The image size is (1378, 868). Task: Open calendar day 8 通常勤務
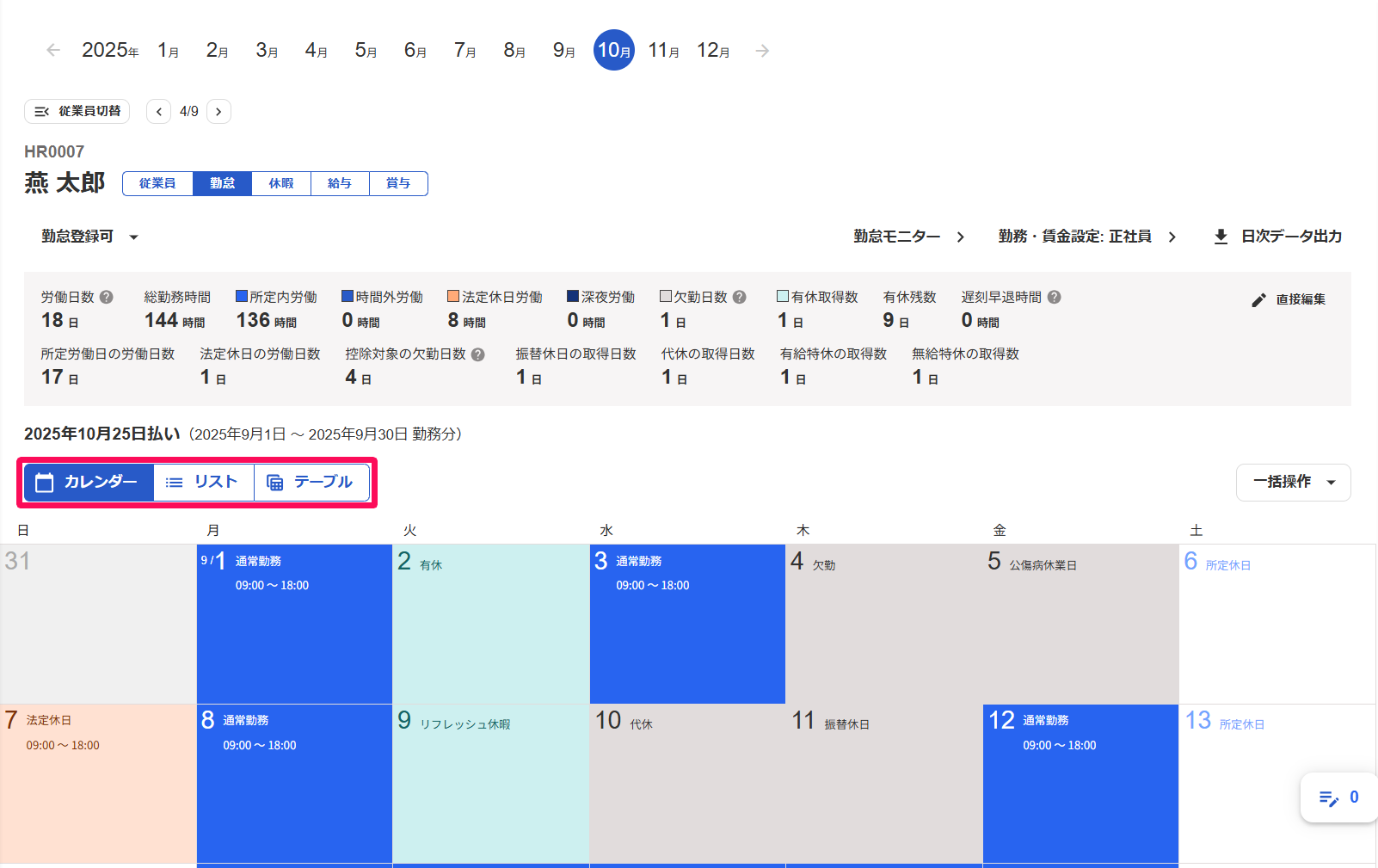coord(294,784)
